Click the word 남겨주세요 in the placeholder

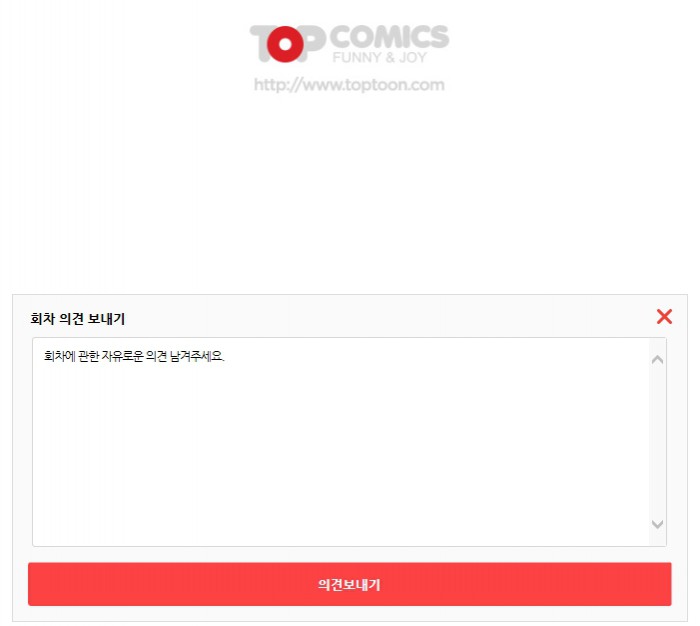click(x=197, y=356)
